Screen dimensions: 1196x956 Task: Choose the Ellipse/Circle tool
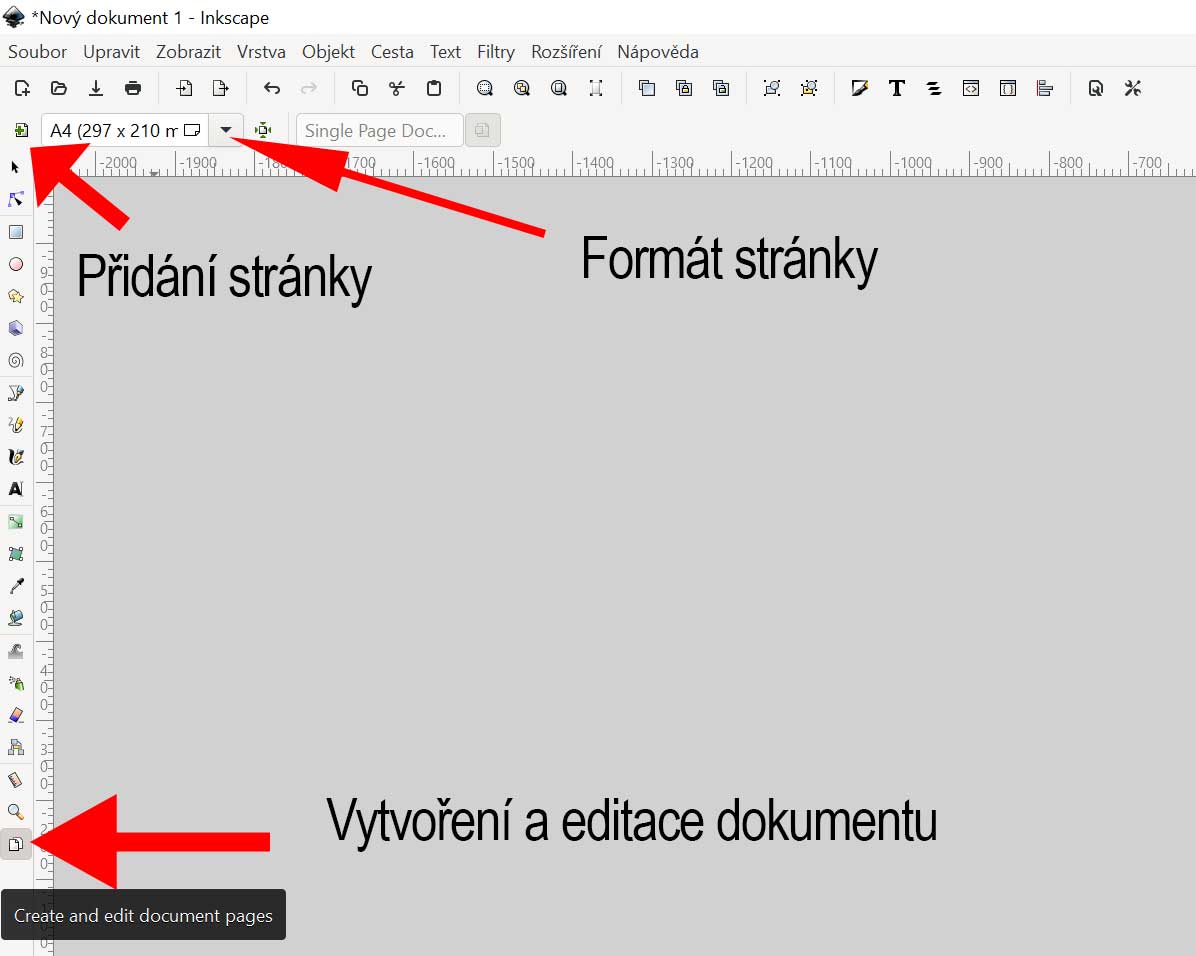[x=16, y=264]
